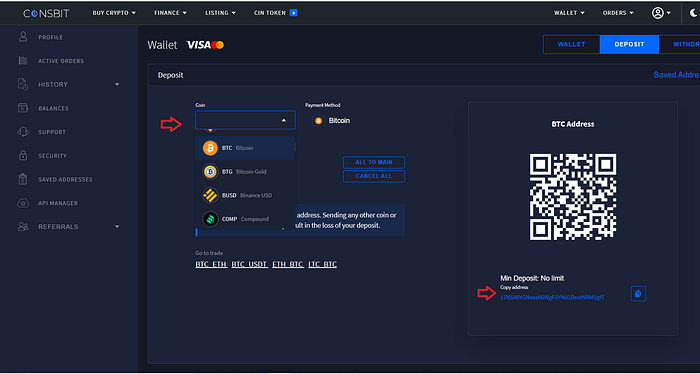Open the Saved Addresses clipboard icon
This screenshot has height=374, width=700.
coord(23,179)
